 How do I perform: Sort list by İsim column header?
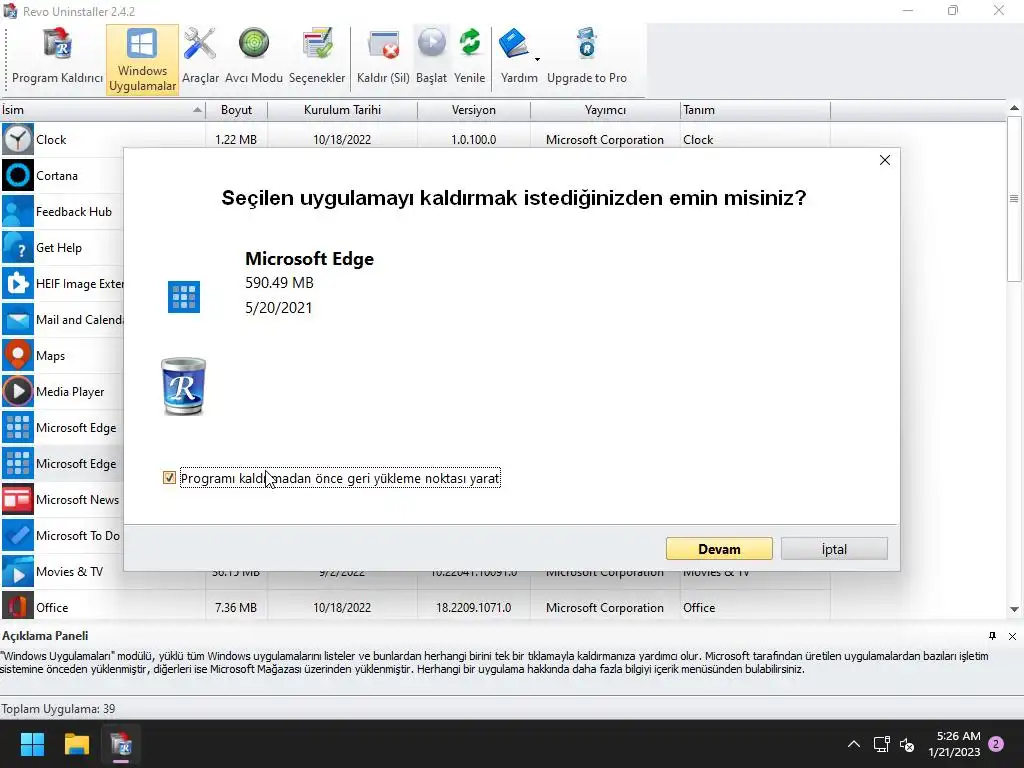tap(103, 110)
